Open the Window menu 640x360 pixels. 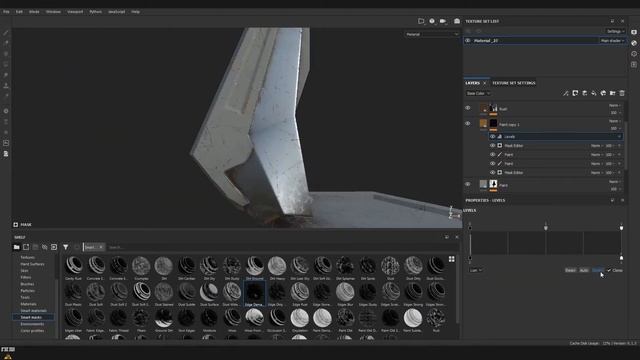coord(53,12)
